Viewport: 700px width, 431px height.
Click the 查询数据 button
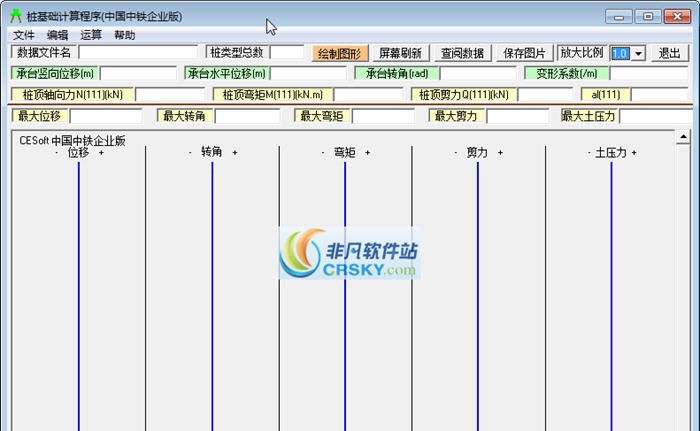pyautogui.click(x=462, y=53)
